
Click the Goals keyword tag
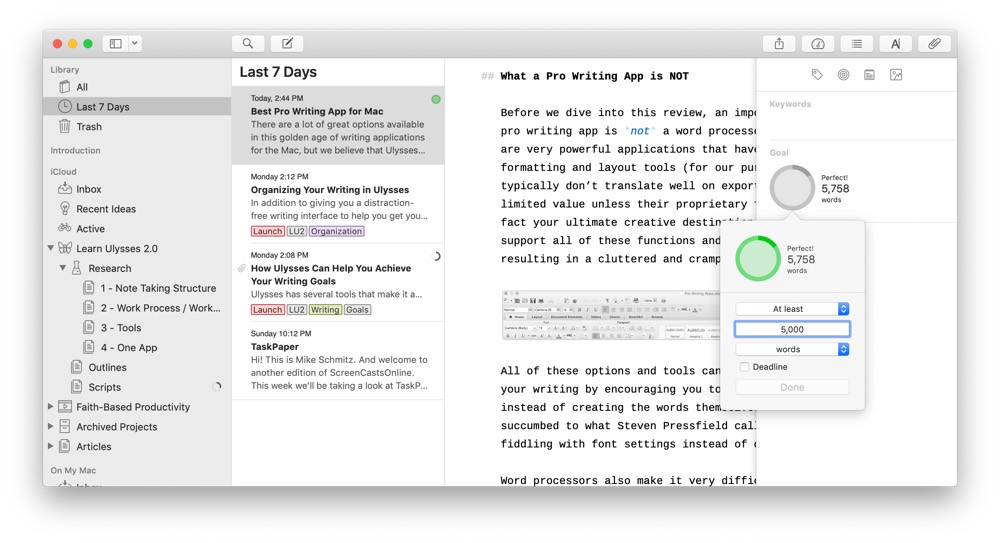(357, 309)
